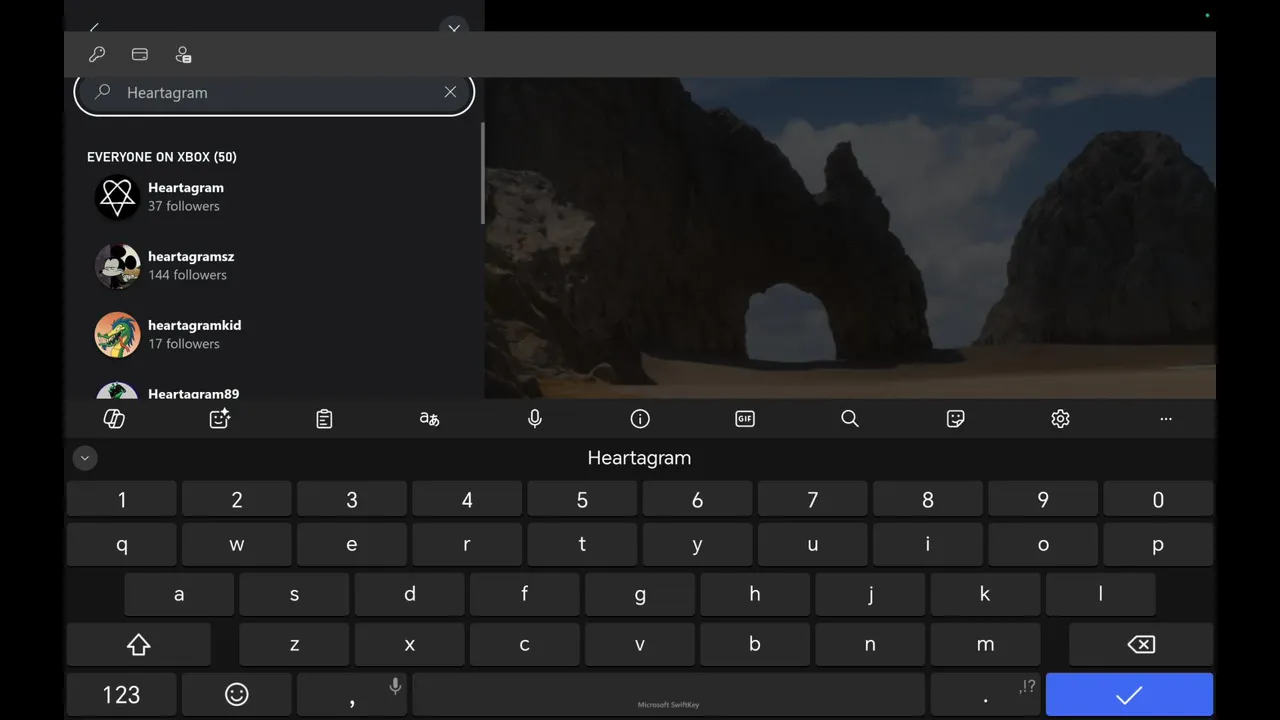Open the payment card icon
The width and height of the screenshot is (1280, 720).
[x=140, y=55]
